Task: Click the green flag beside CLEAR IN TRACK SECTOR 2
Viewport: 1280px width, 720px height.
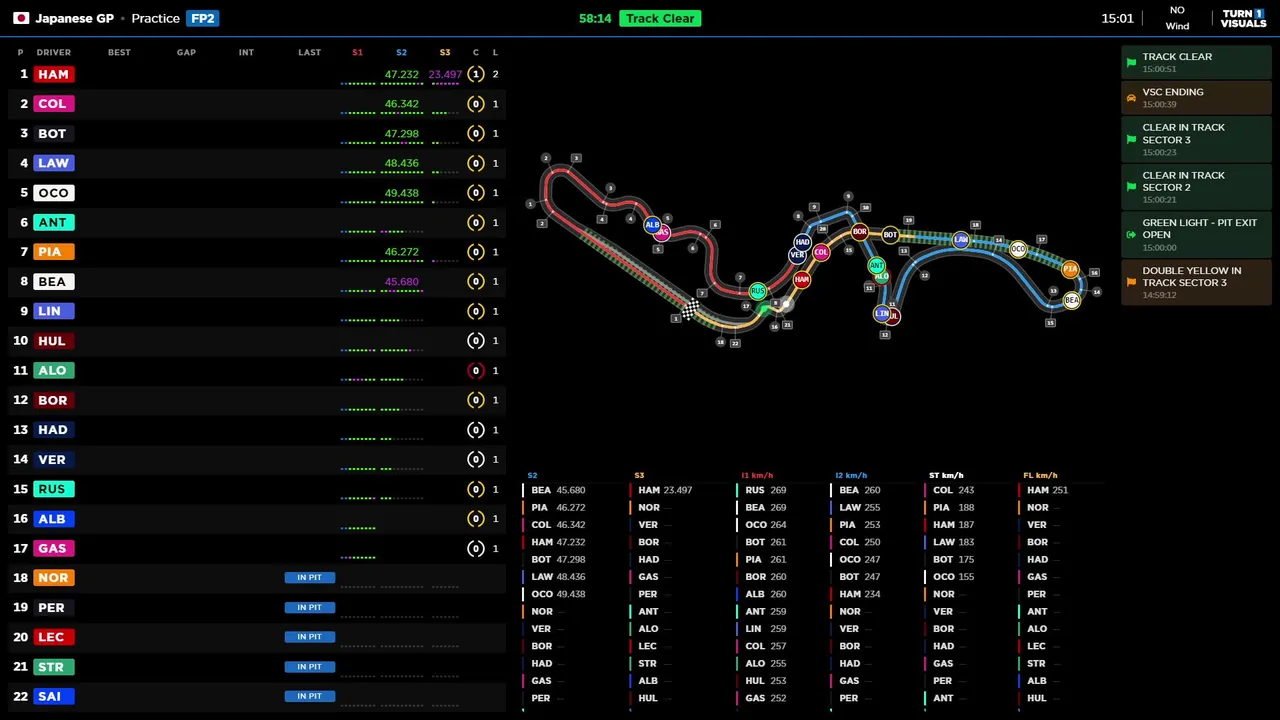Action: click(x=1131, y=187)
